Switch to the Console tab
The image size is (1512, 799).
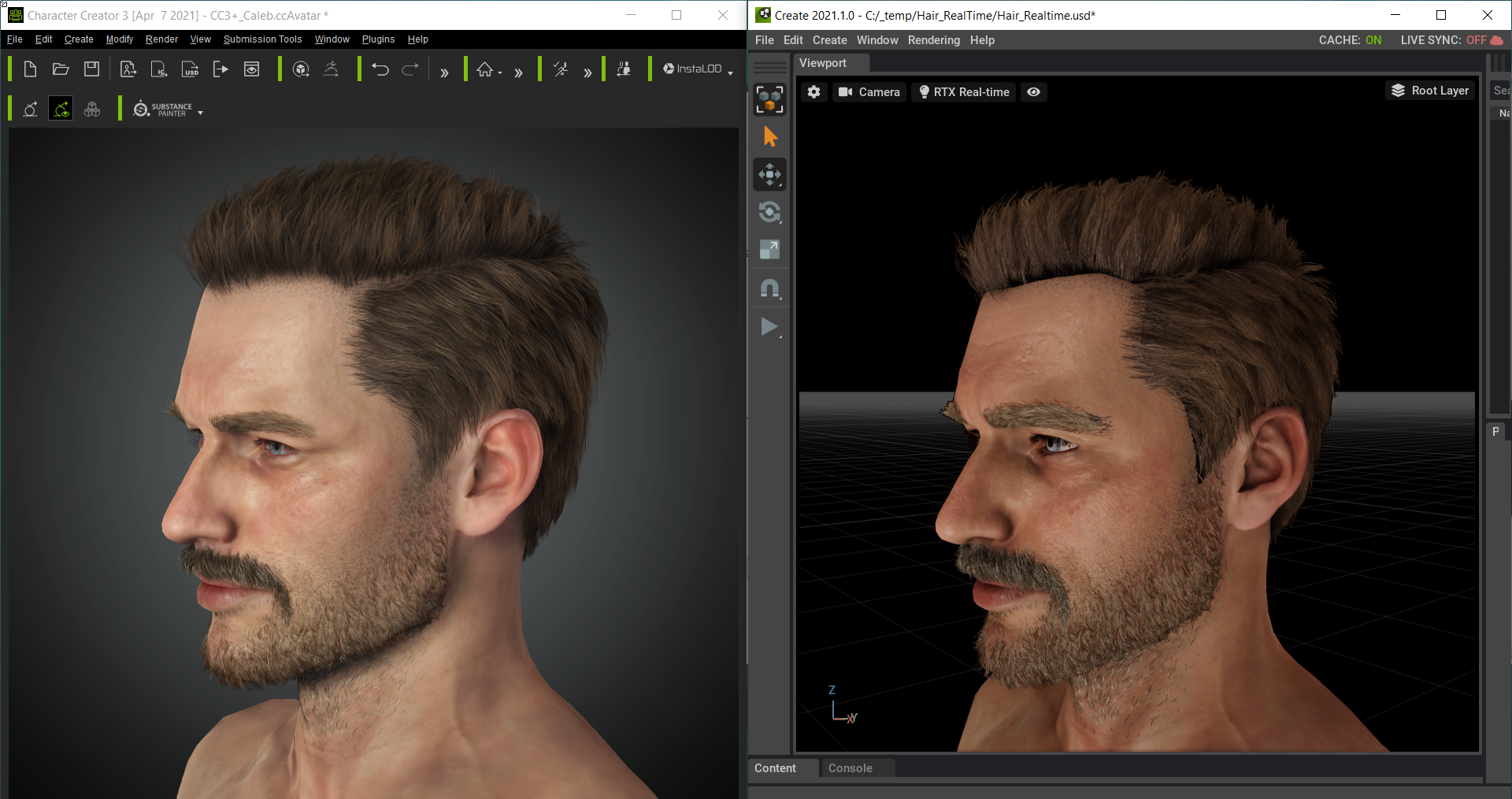(850, 768)
